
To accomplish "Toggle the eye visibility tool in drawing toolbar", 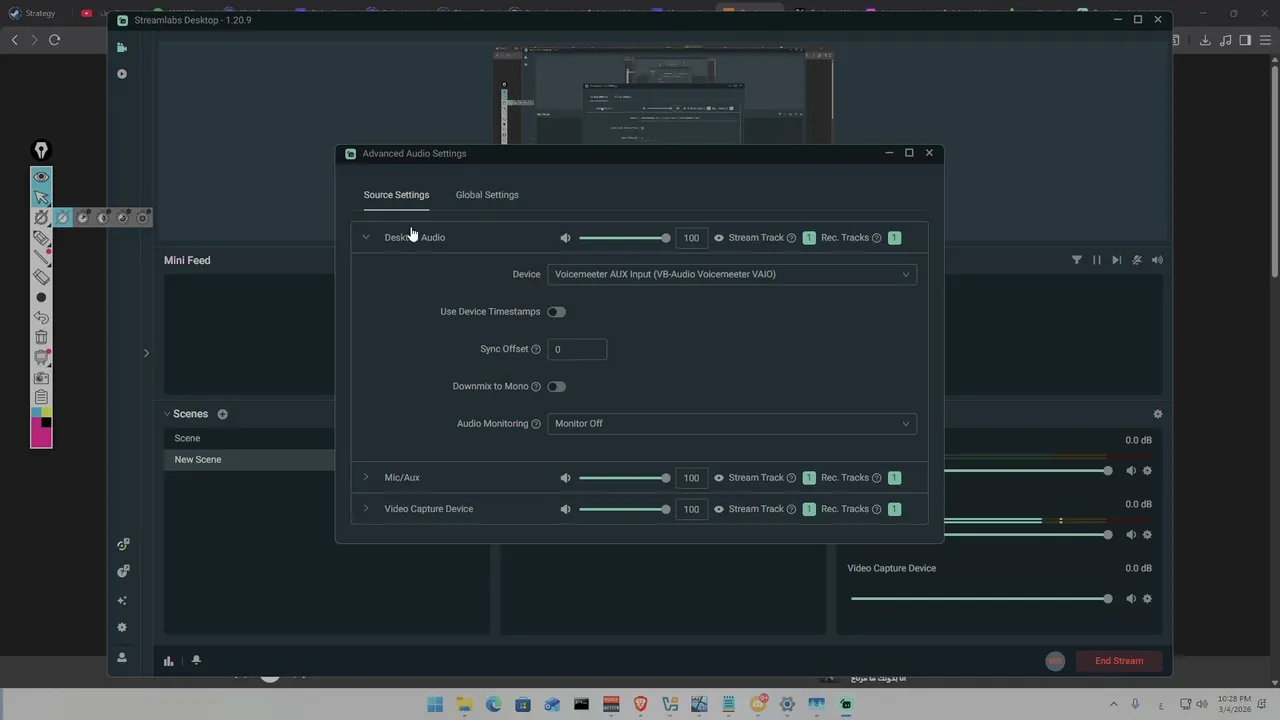I will click(41, 177).
